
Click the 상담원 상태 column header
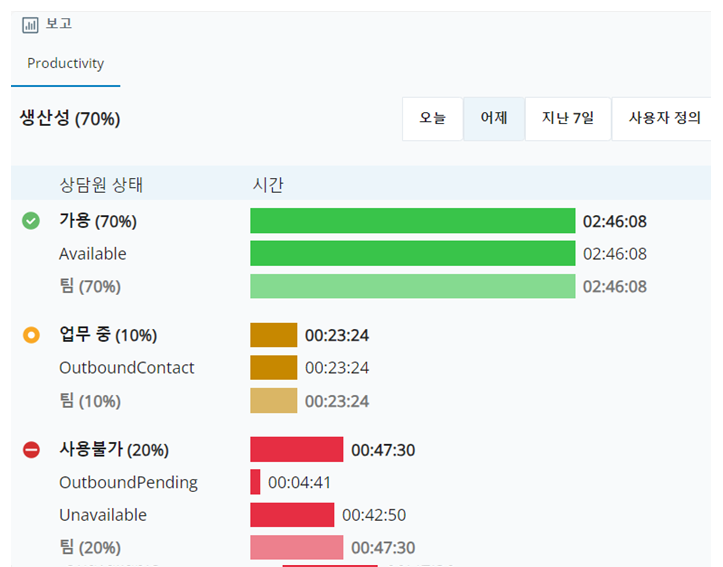point(101,185)
